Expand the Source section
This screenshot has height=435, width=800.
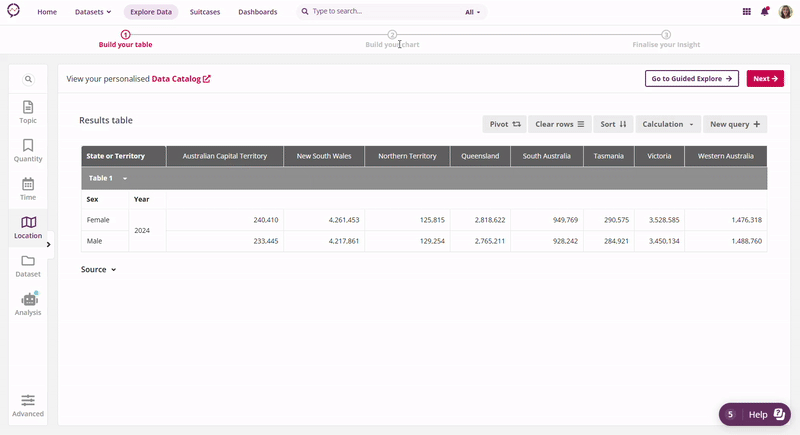click(x=98, y=270)
